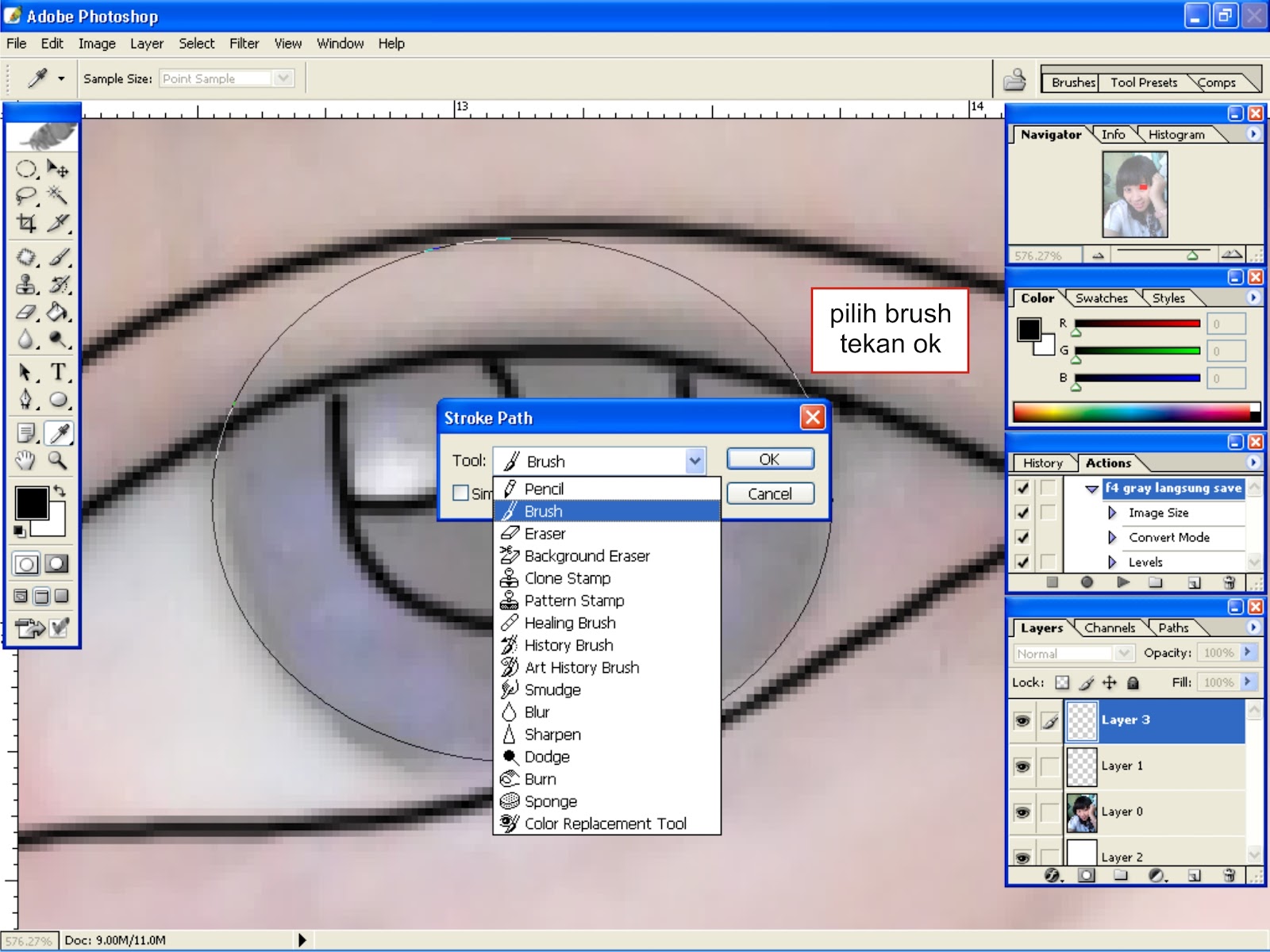Open the tool preset picker arrow
The height and width of the screenshot is (952, 1270).
coord(61,79)
